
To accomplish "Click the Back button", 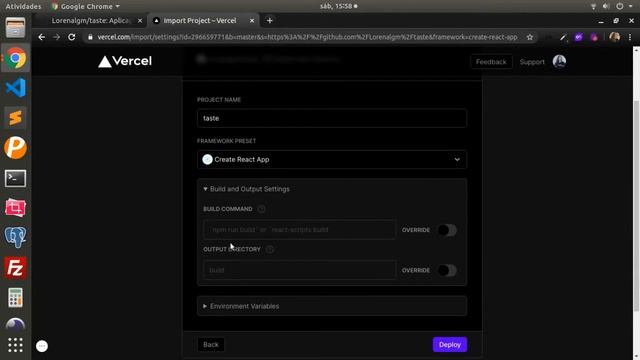I will point(211,344).
